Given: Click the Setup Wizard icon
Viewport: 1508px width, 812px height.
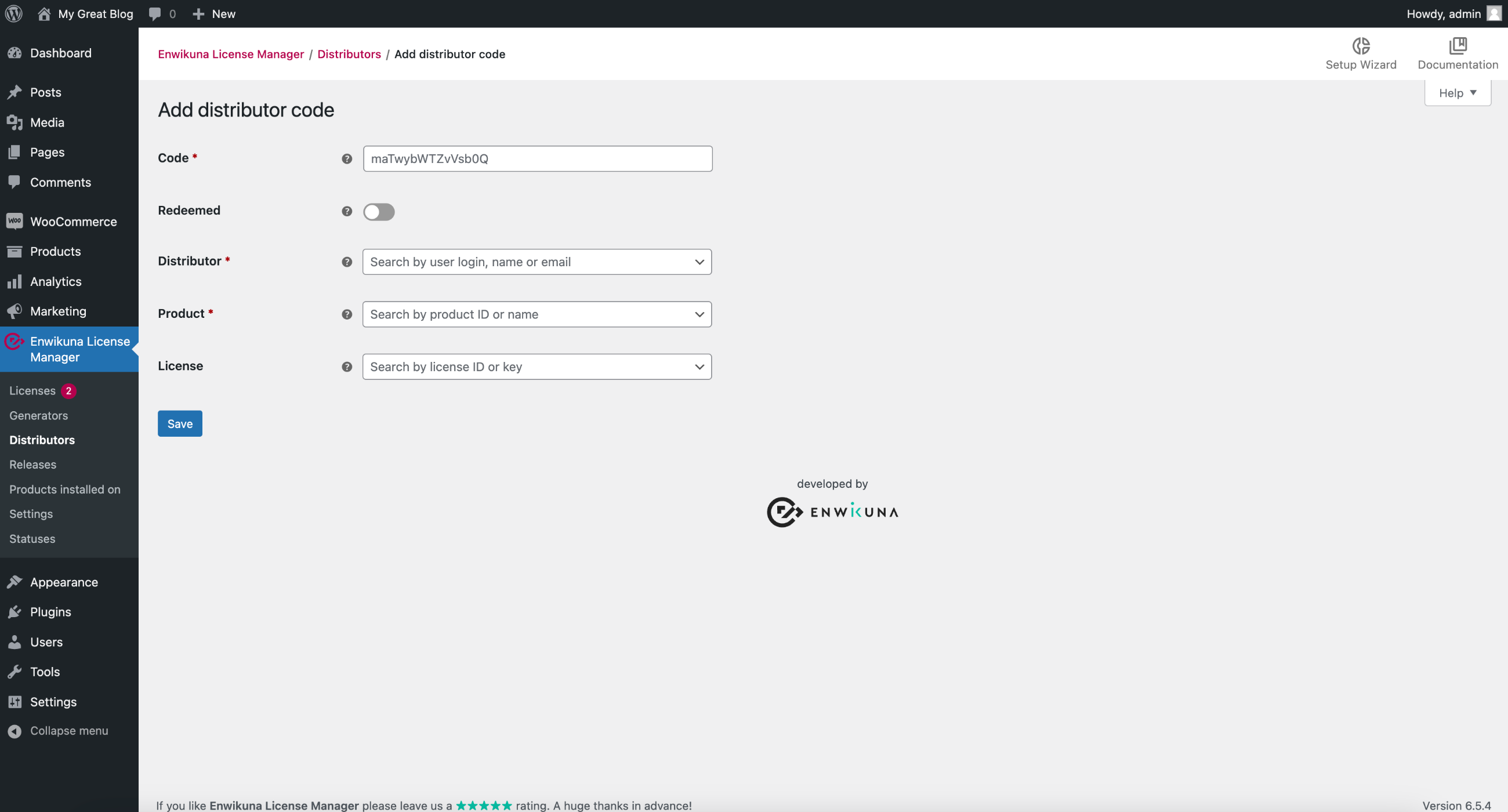Looking at the screenshot, I should 1361,45.
